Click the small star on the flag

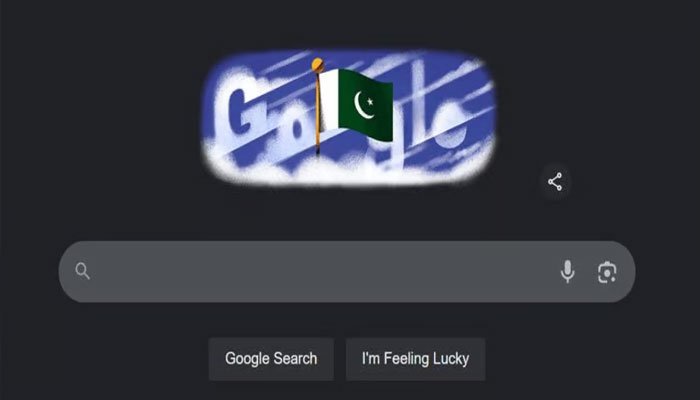[370, 102]
